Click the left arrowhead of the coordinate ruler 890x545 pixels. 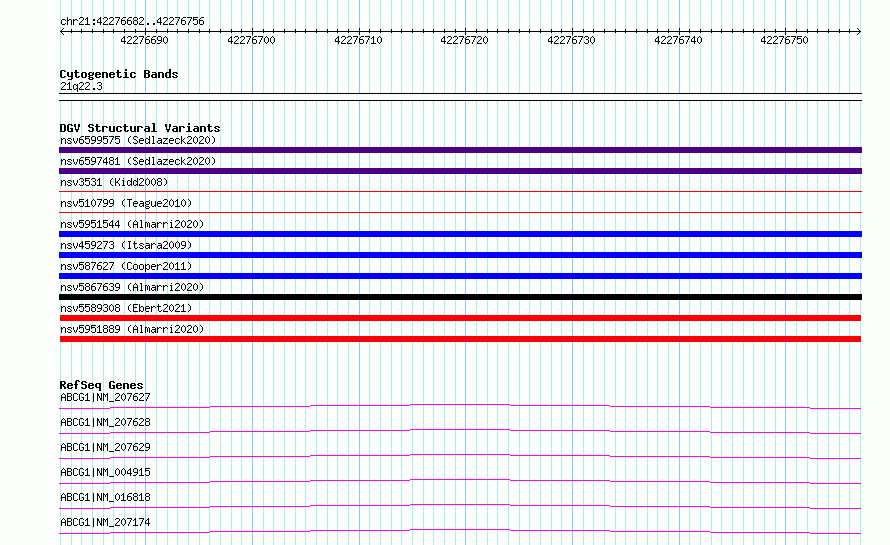coord(62,31)
